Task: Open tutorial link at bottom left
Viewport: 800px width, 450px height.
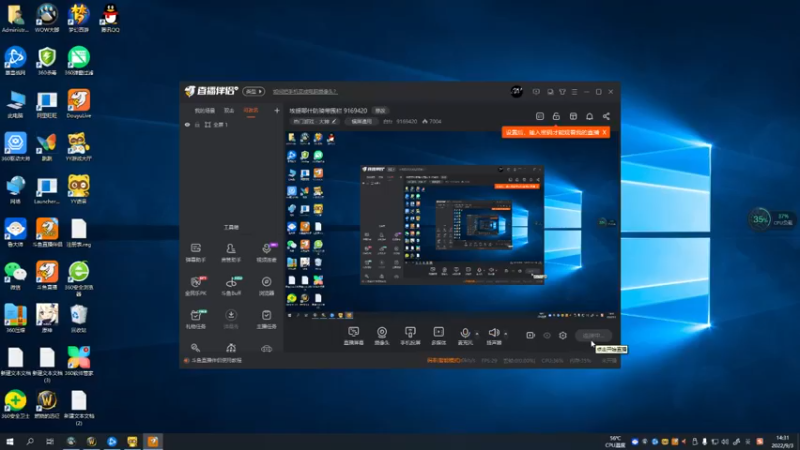Action: tap(216, 360)
